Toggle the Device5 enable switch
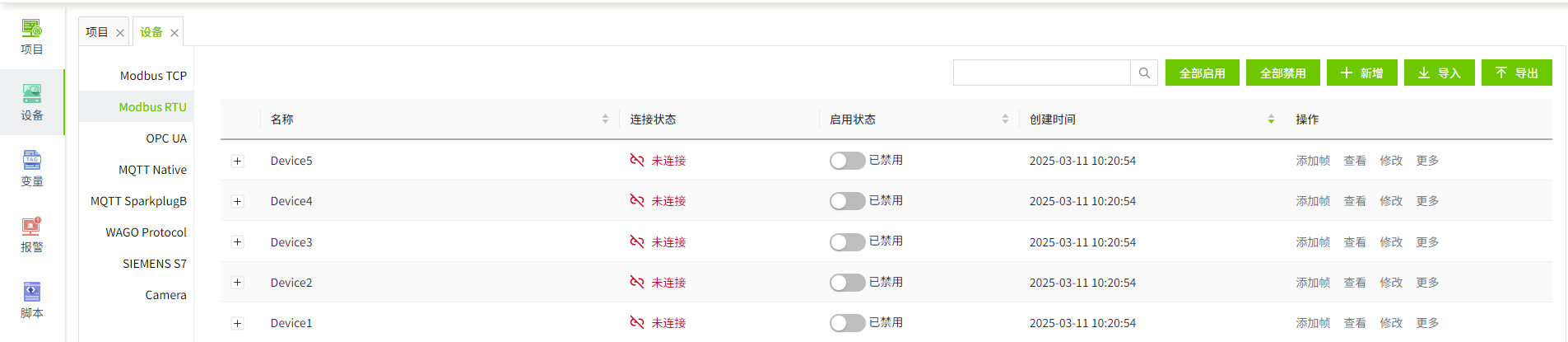Screen dimensions: 1568x342 point(847,161)
